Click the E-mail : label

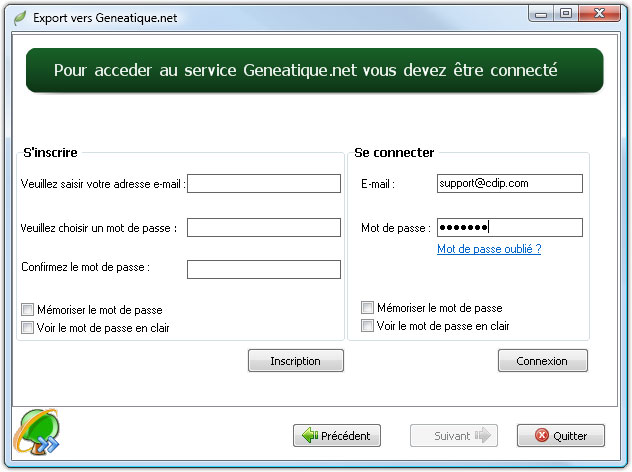(378, 184)
